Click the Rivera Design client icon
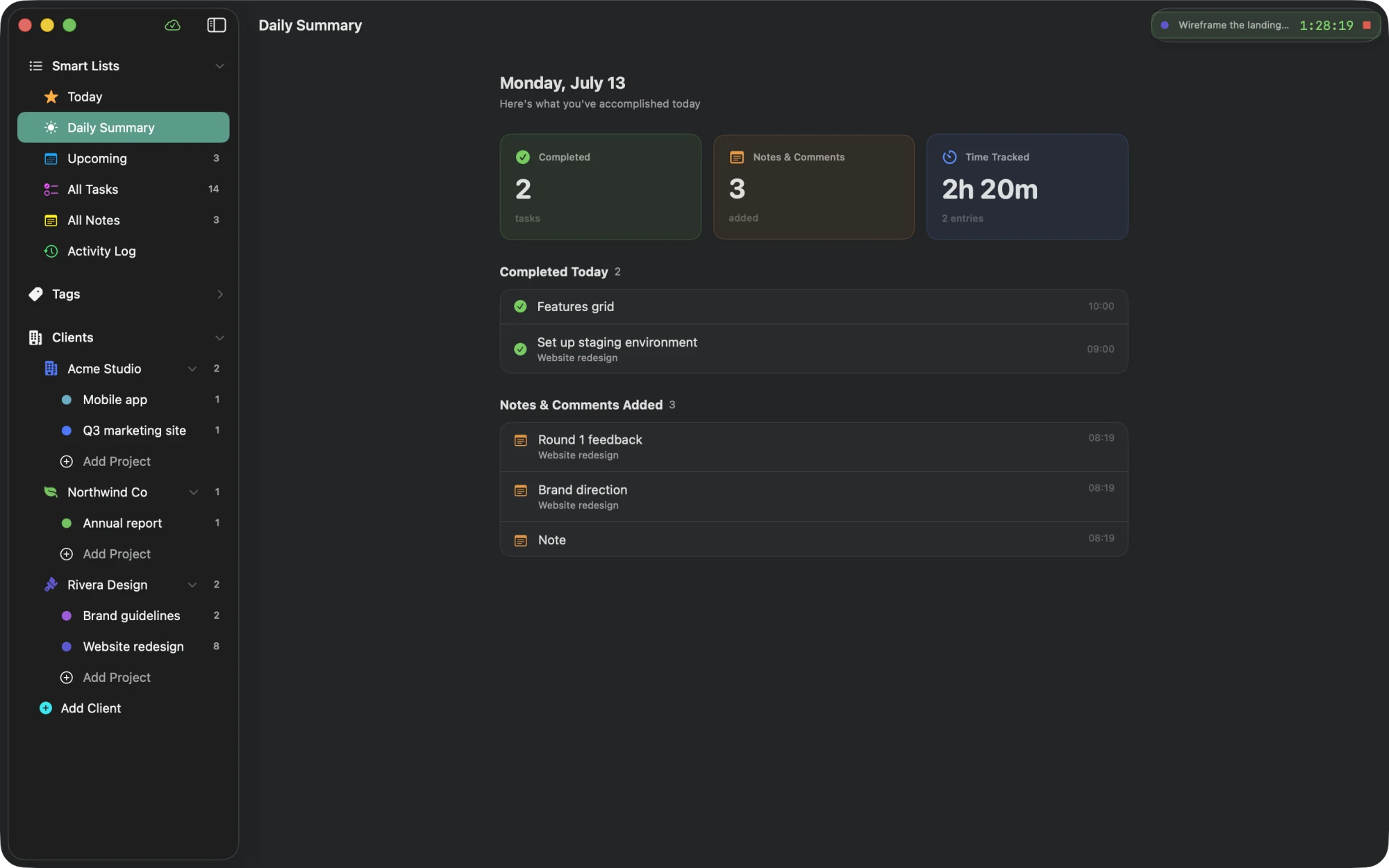This screenshot has width=1389, height=868. pyautogui.click(x=51, y=585)
